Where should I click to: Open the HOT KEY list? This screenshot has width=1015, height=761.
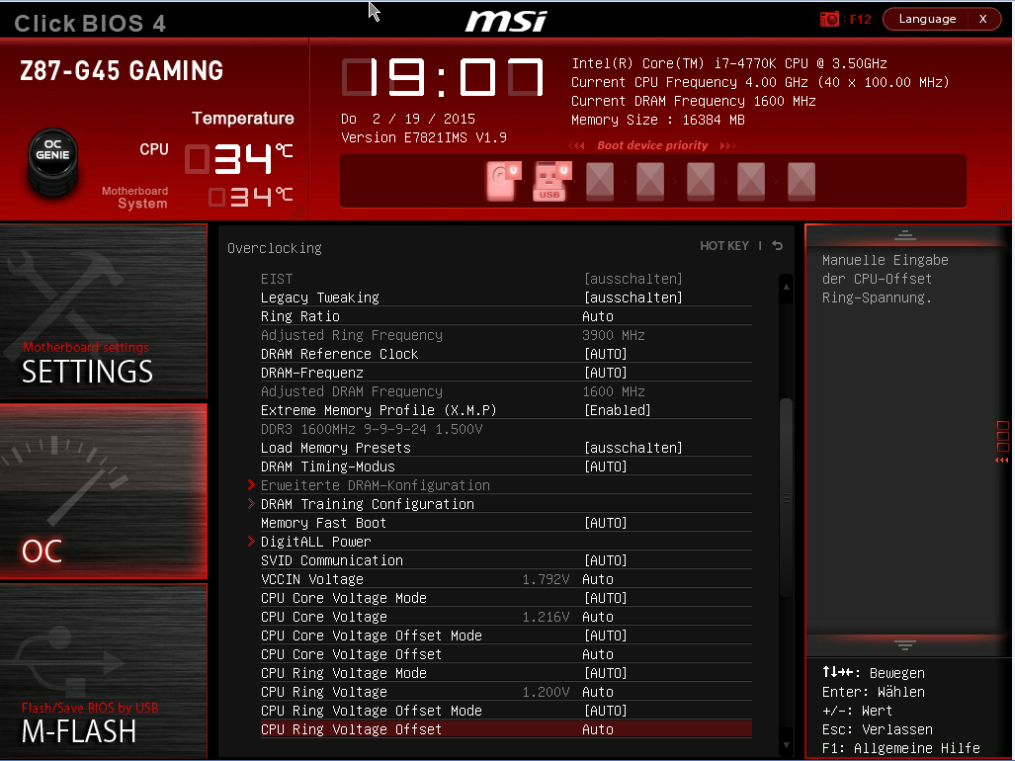(724, 246)
